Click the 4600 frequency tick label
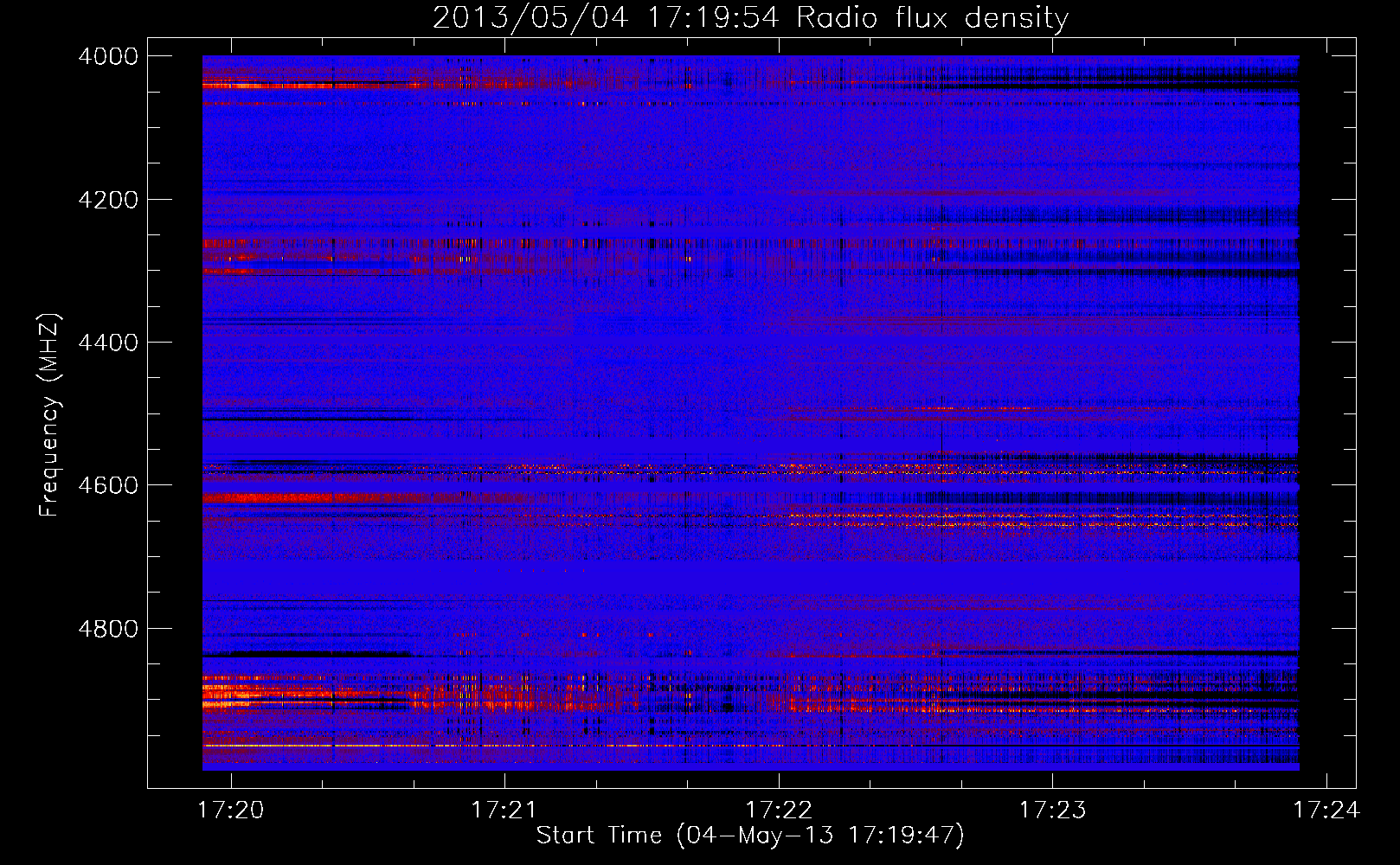Viewport: 1400px width, 865px height. [108, 485]
